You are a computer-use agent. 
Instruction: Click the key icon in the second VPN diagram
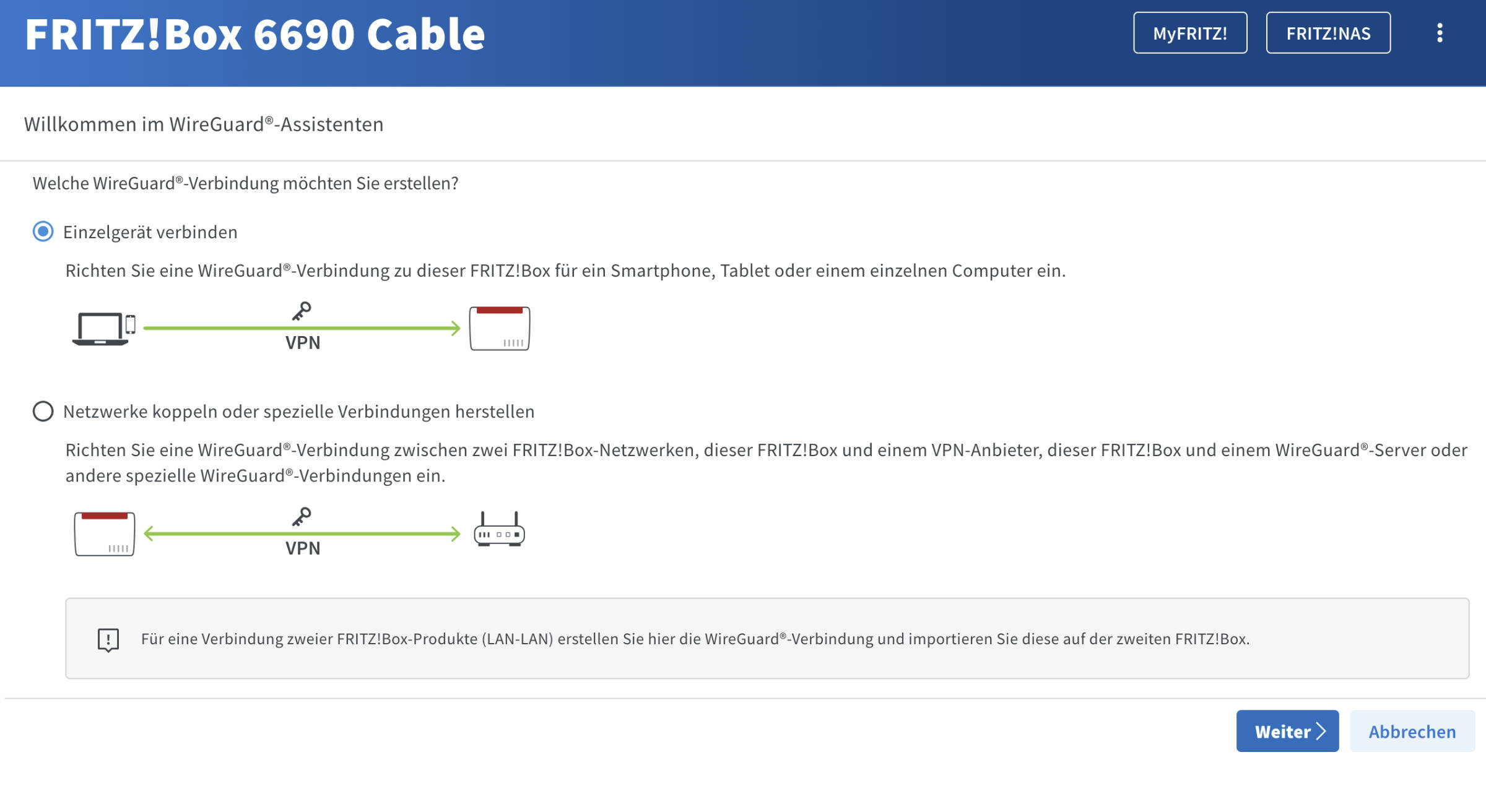(302, 517)
